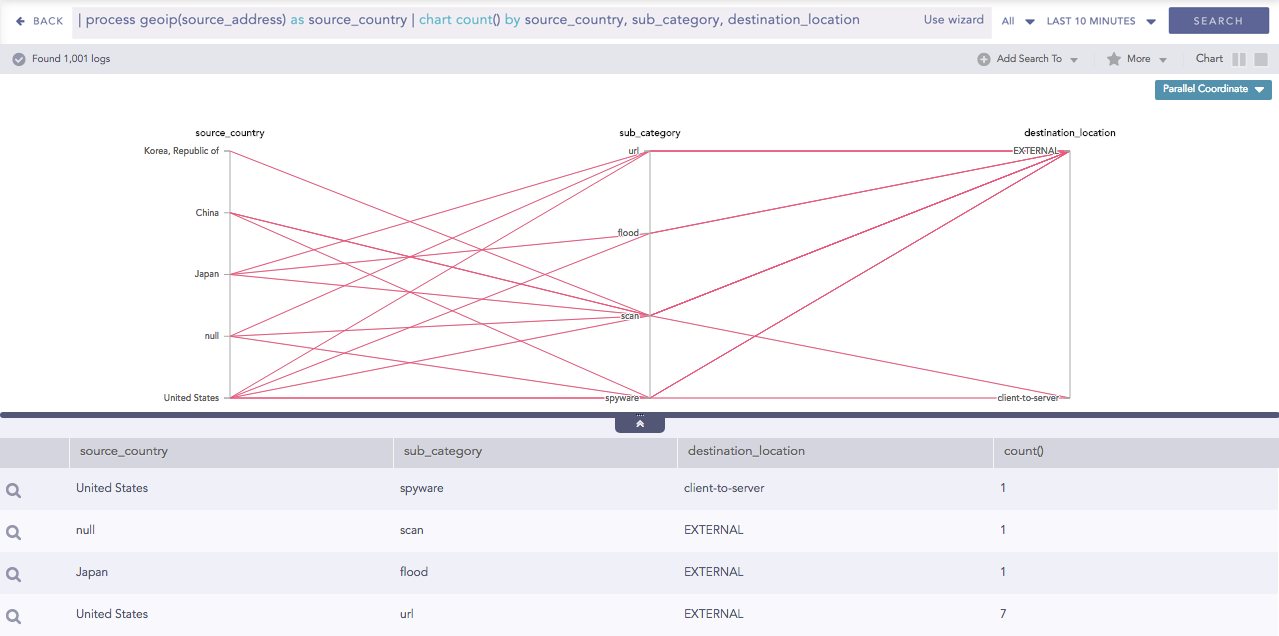Open the Add Search To menu
This screenshot has height=636, width=1279.
pyautogui.click(x=1036, y=59)
